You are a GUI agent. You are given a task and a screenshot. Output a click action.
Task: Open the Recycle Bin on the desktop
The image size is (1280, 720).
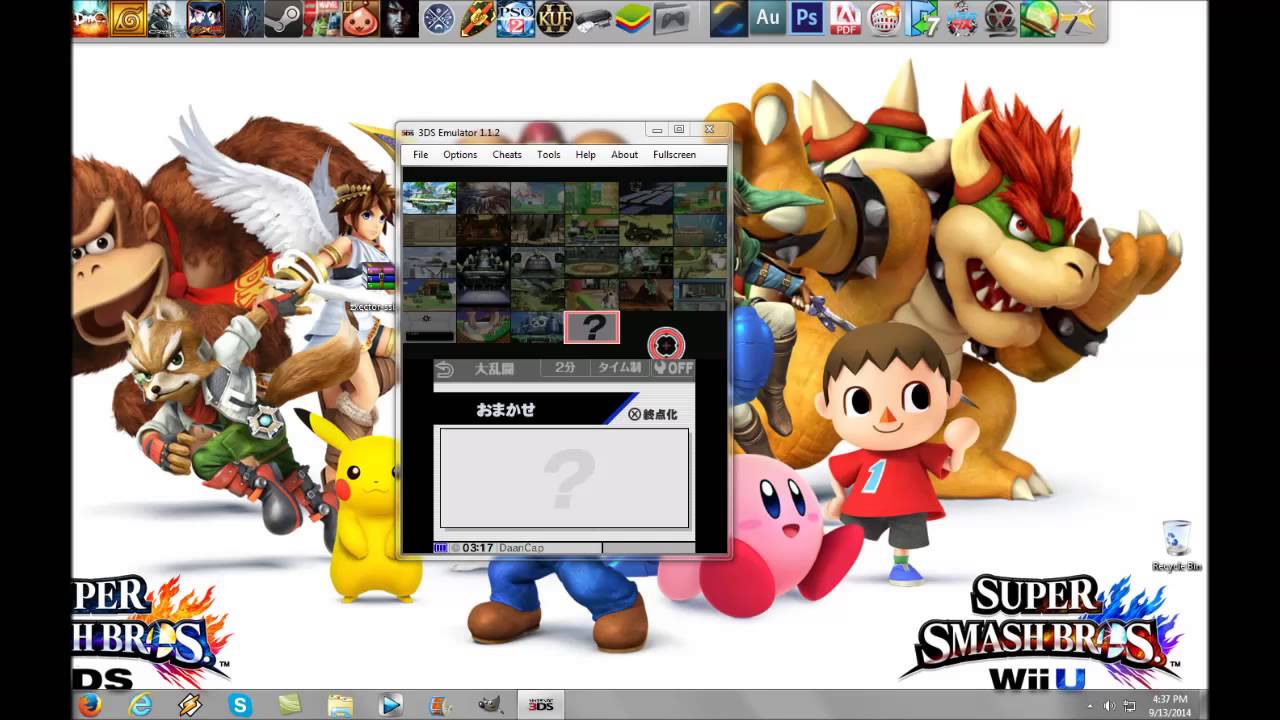pyautogui.click(x=1177, y=546)
